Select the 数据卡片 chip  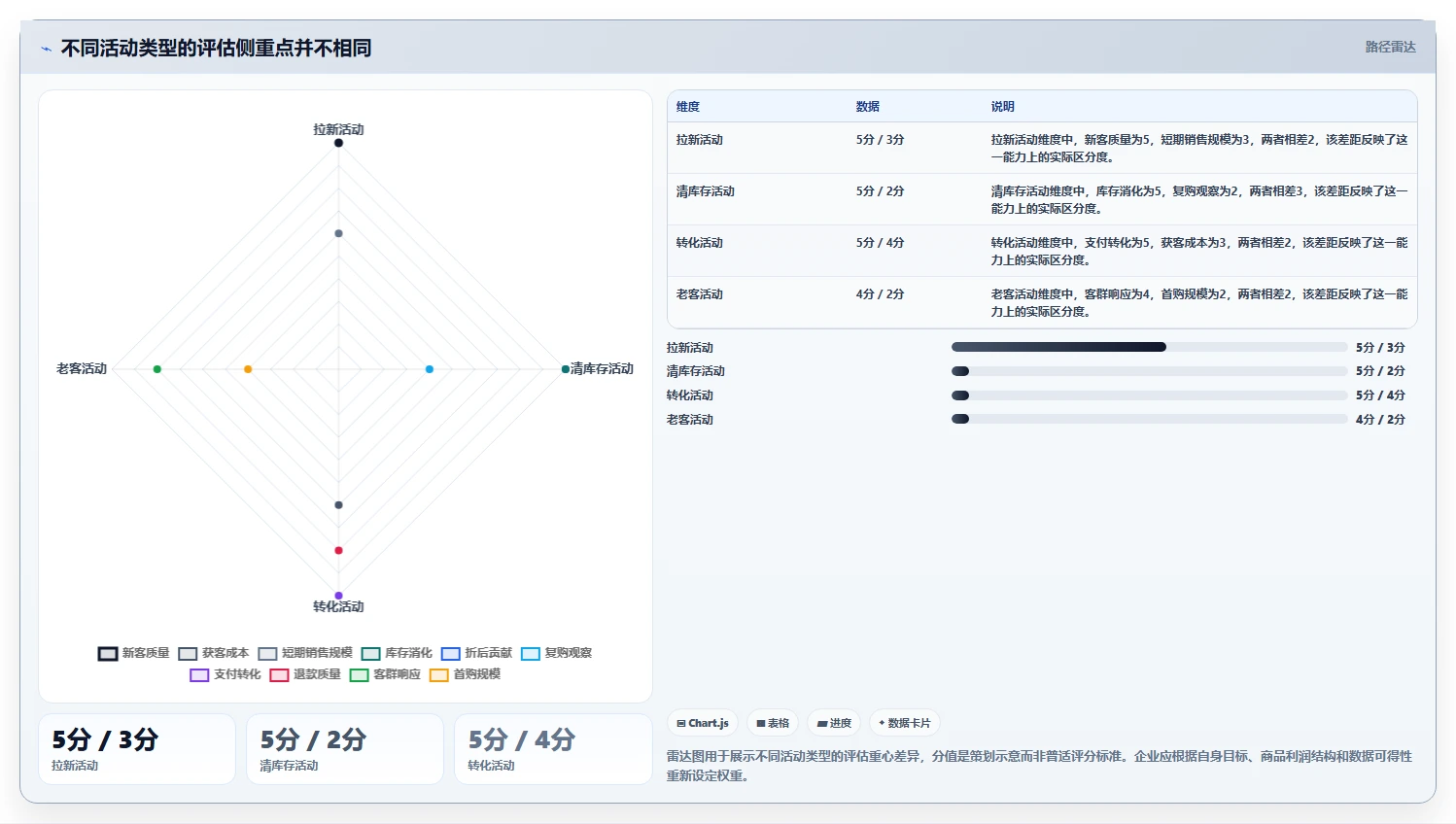pyautogui.click(x=905, y=723)
